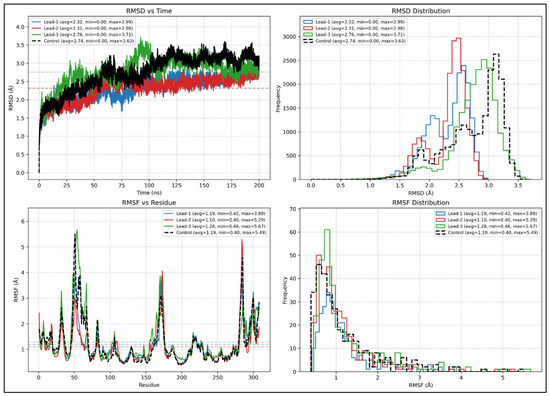
Task: Click Lead-2 legend entry in RMSF Distribution plot
Action: (487, 220)
